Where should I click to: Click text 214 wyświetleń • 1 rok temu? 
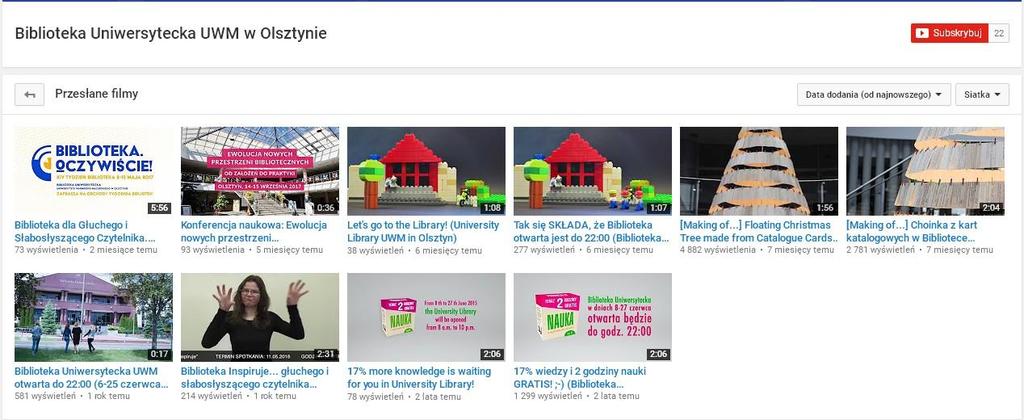(x=238, y=396)
